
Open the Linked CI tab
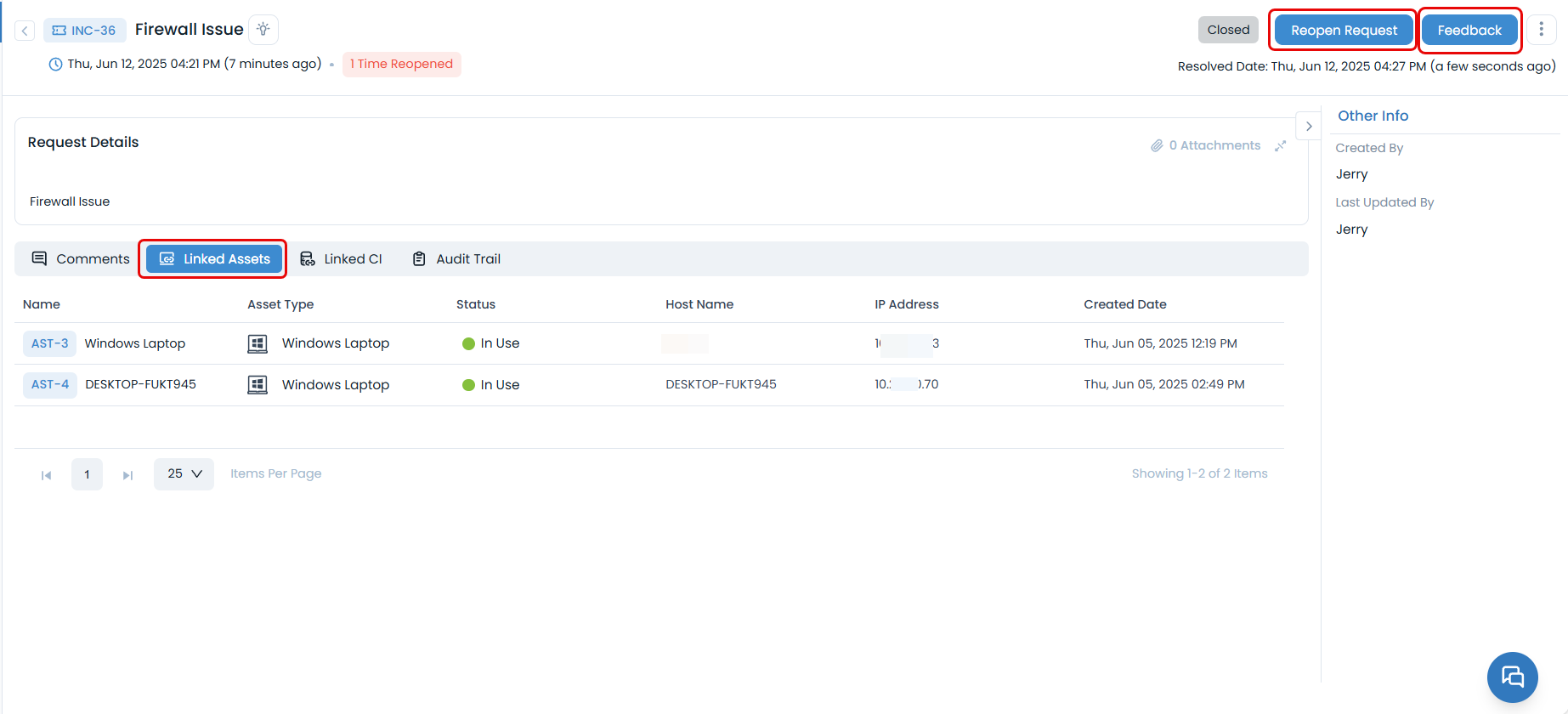pyautogui.click(x=341, y=259)
